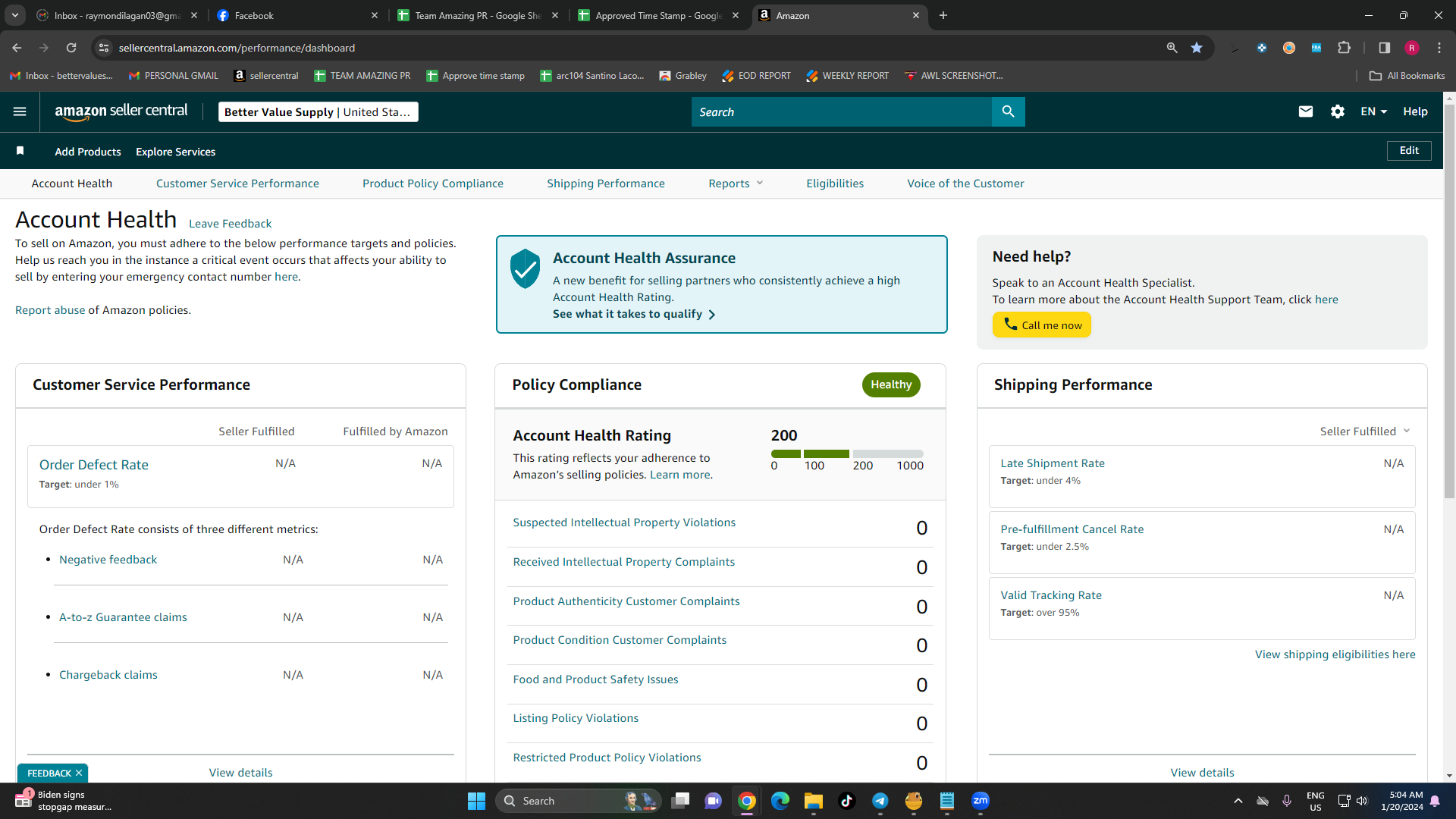Image resolution: width=1456 pixels, height=819 pixels.
Task: Open a new browser tab
Action: 943,15
